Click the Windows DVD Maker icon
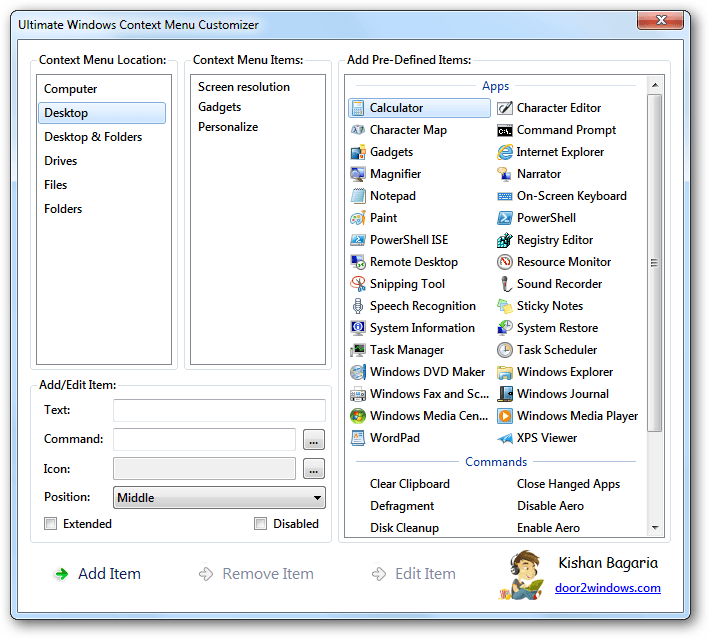Viewport: 709px width, 638px height. pos(358,372)
